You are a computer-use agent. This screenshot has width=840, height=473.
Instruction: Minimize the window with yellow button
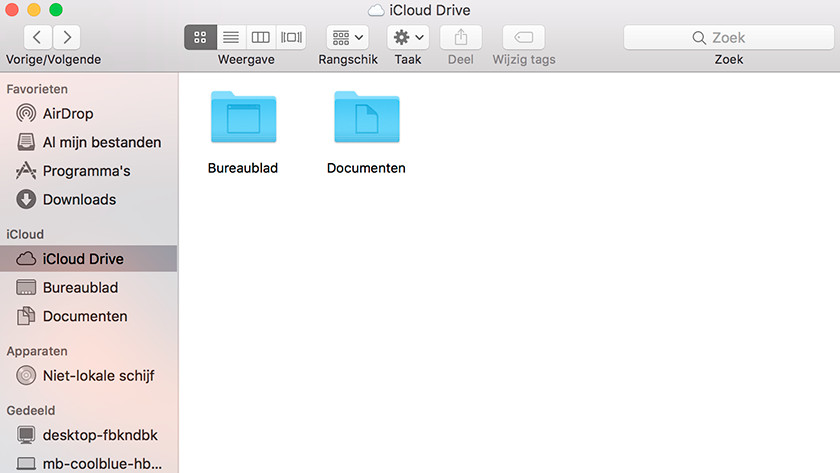tap(34, 10)
